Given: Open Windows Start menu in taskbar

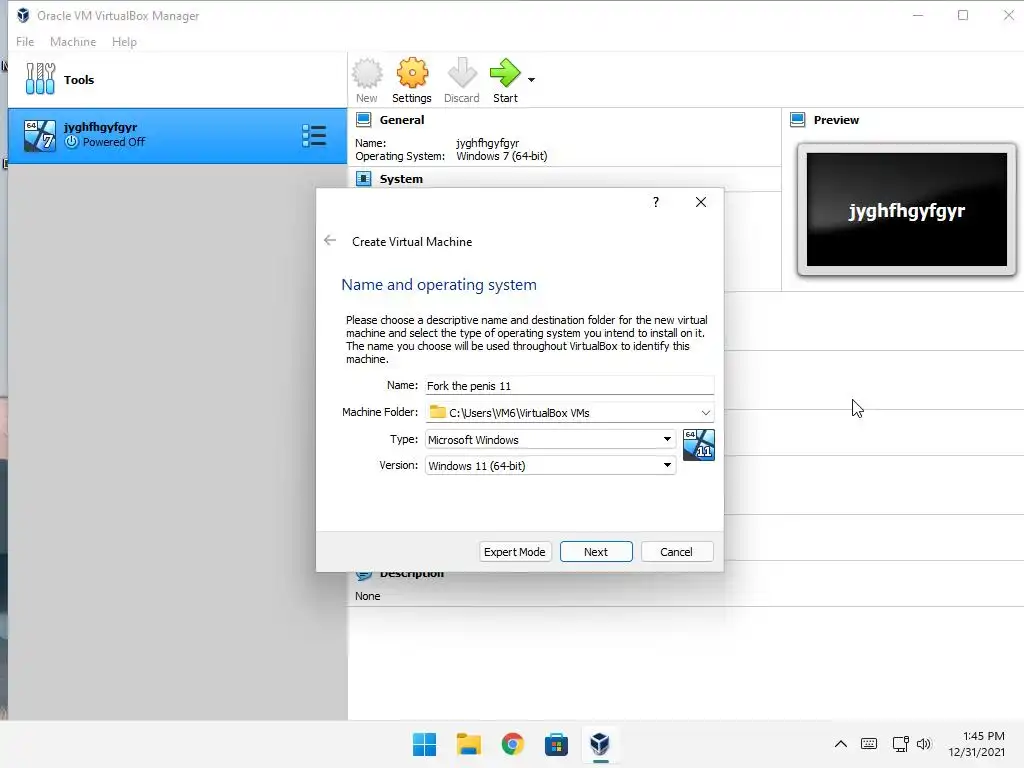Looking at the screenshot, I should (x=424, y=744).
